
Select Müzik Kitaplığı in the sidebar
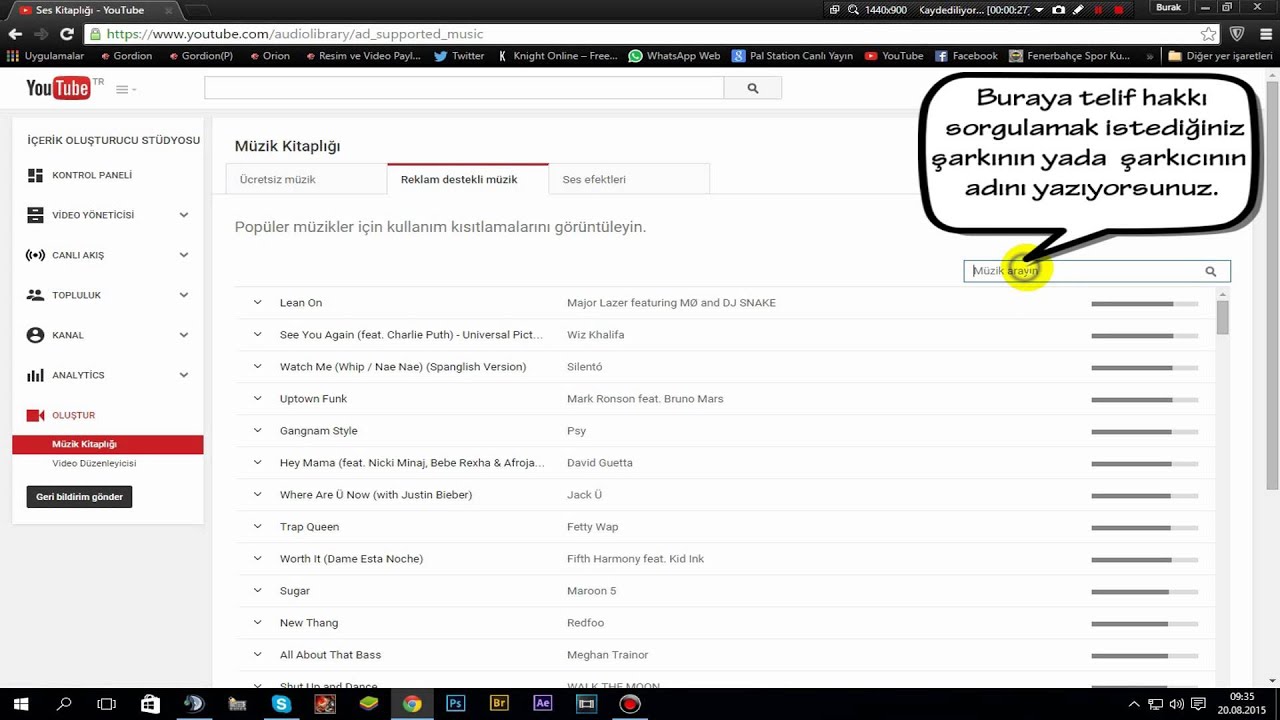point(108,444)
